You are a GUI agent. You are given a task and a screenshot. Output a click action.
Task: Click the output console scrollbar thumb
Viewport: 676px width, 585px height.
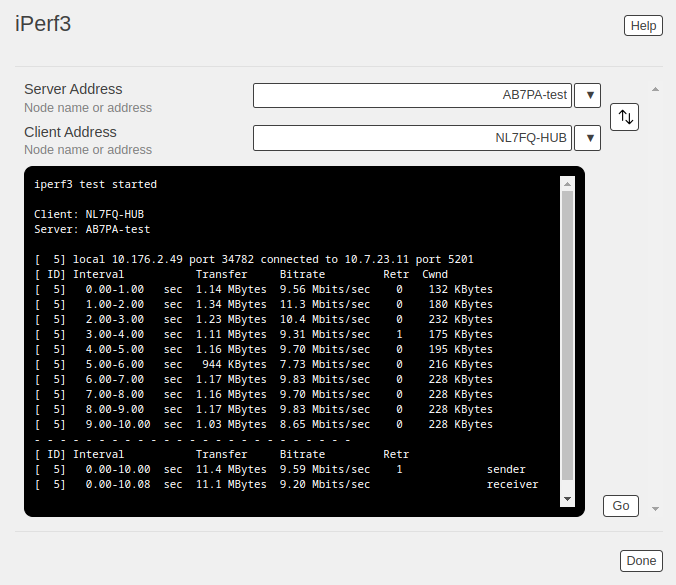click(x=567, y=335)
